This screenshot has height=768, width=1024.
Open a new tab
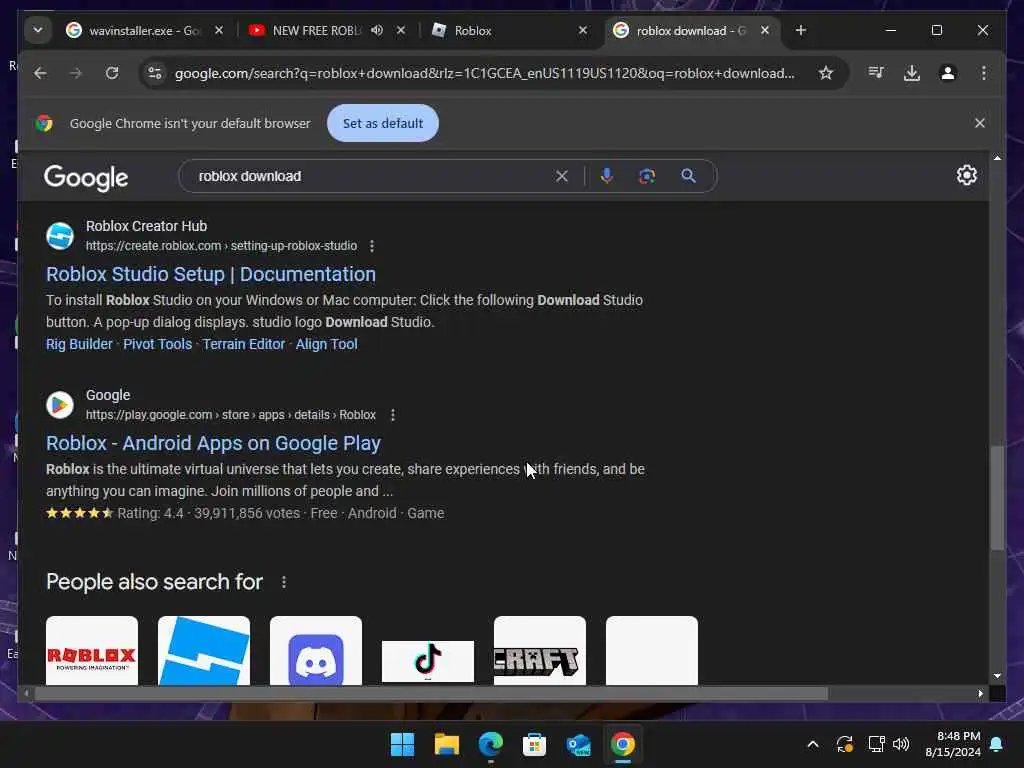point(801,31)
